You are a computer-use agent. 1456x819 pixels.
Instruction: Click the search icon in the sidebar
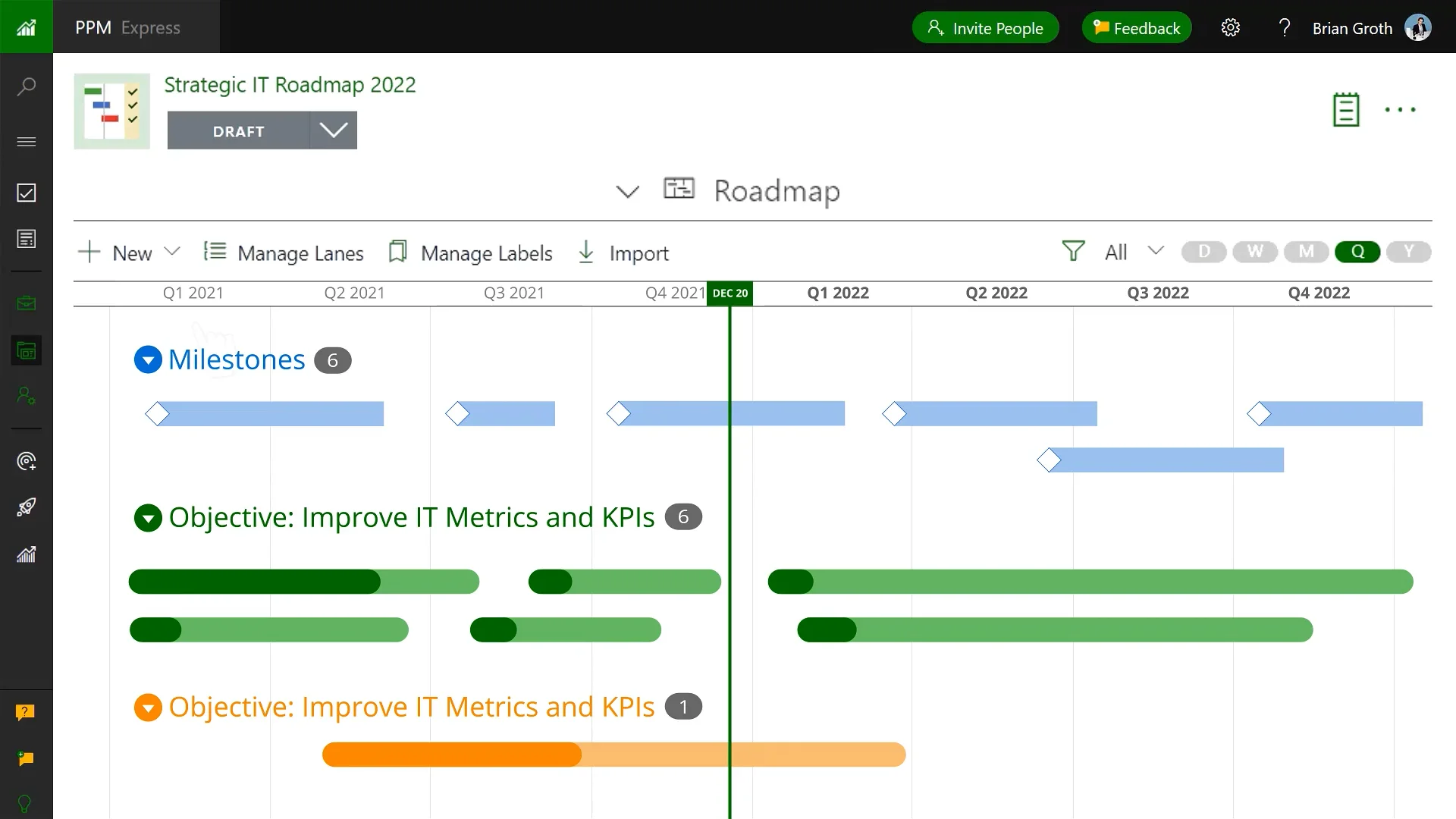[27, 86]
